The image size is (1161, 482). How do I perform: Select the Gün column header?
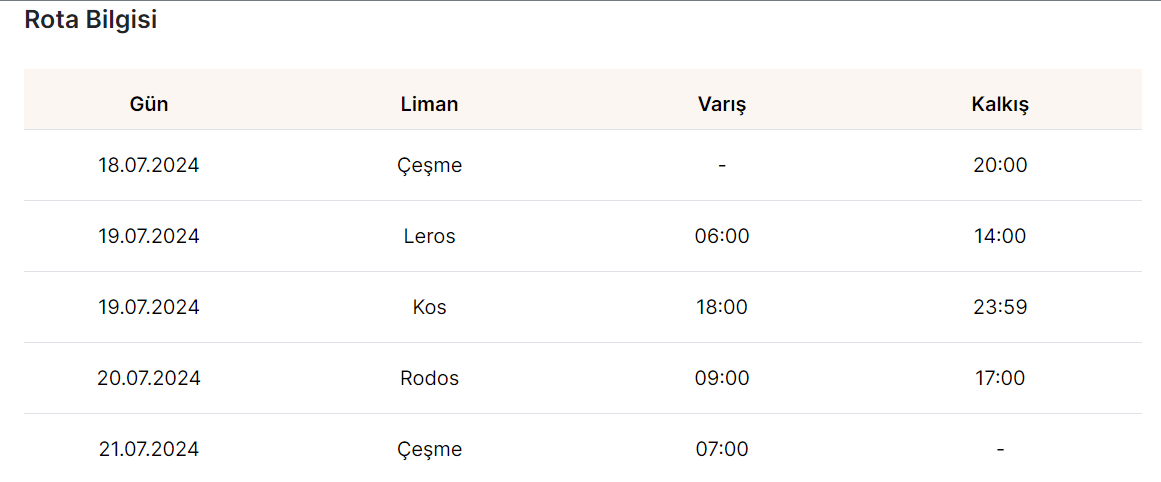click(x=149, y=104)
